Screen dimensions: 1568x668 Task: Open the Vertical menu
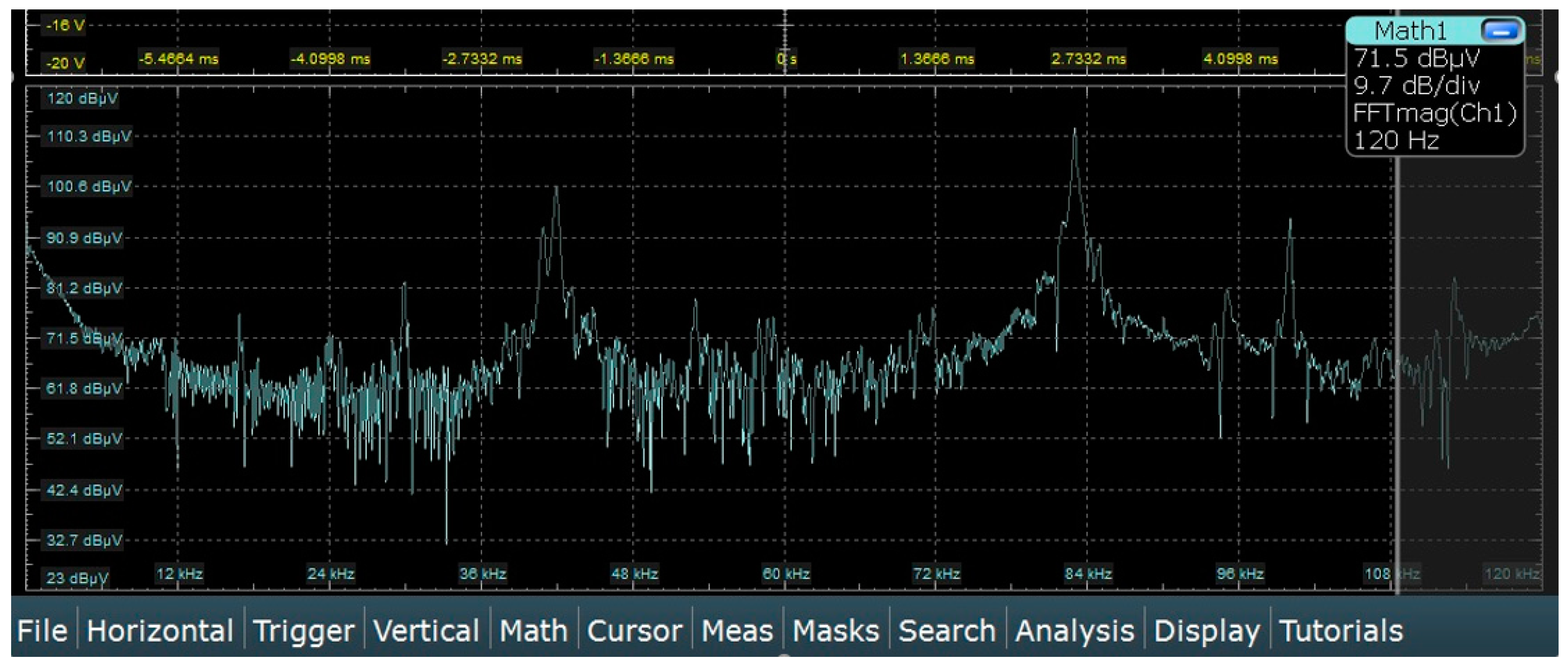[x=426, y=630]
